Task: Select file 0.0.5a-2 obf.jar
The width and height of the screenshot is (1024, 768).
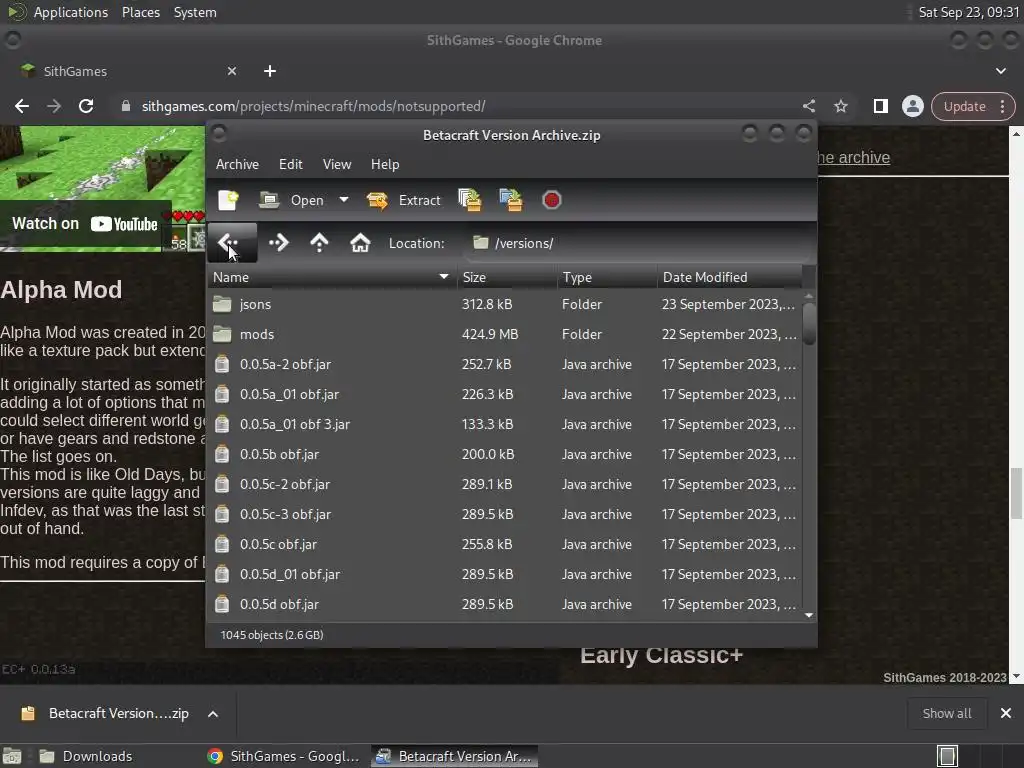Action: tap(504, 364)
